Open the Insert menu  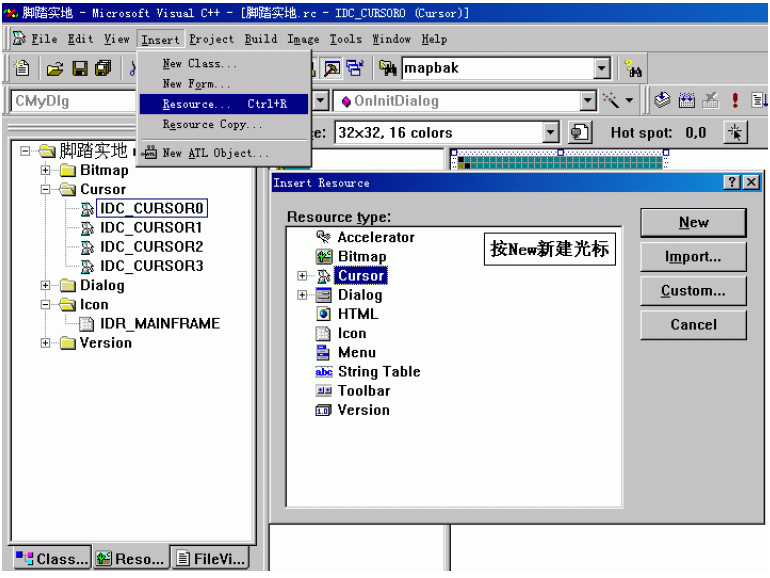click(x=160, y=40)
